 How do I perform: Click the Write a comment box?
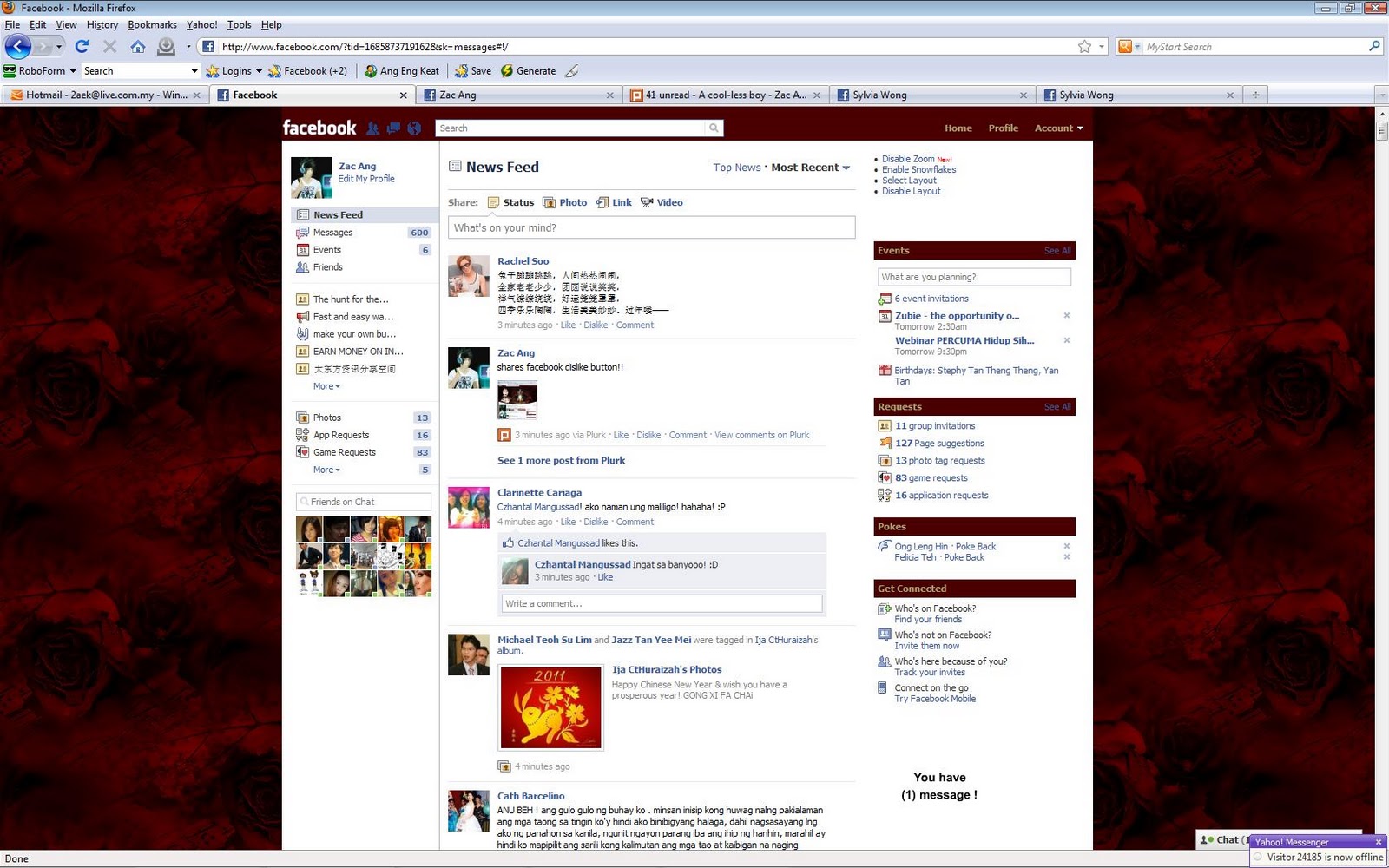pos(662,603)
